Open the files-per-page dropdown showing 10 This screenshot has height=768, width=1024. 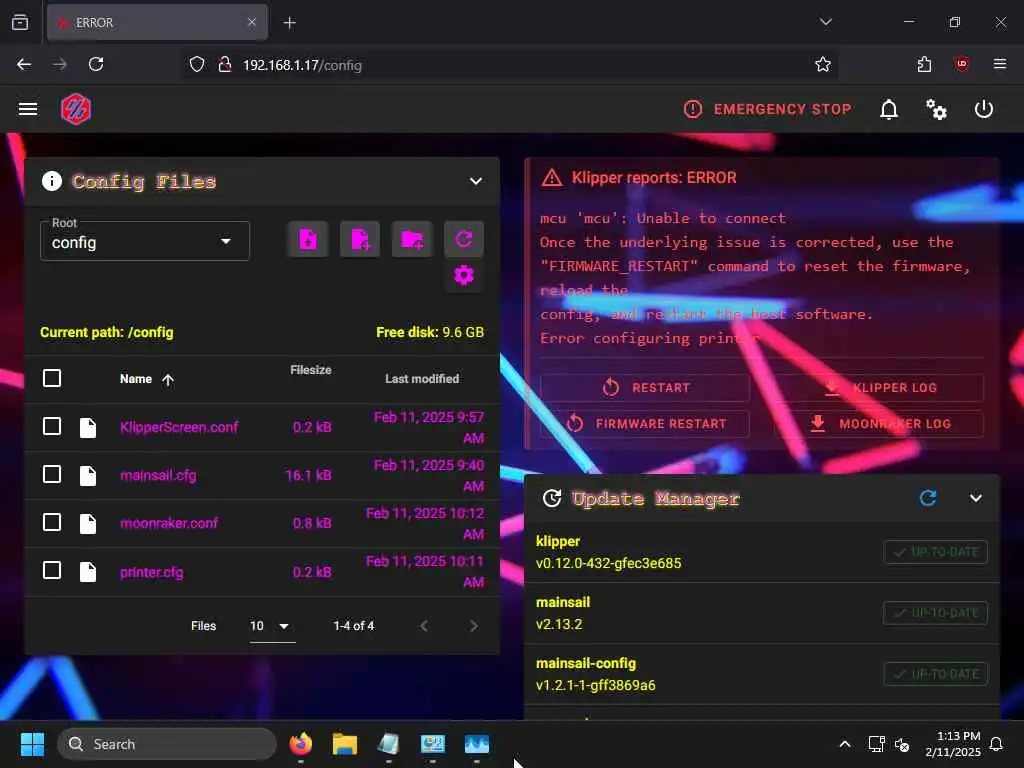[x=272, y=626]
